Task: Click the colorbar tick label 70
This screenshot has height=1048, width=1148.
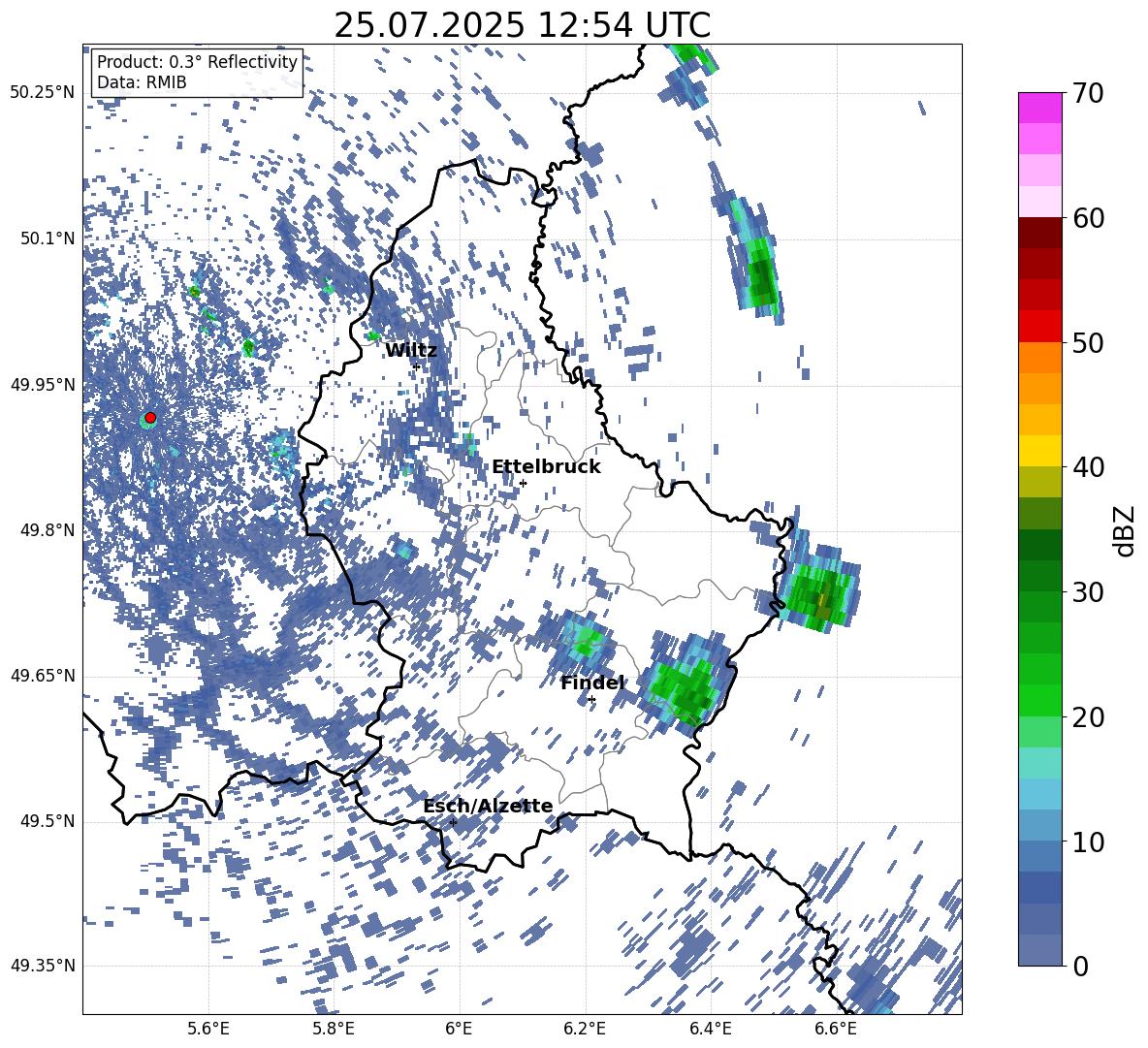Action: click(1088, 93)
